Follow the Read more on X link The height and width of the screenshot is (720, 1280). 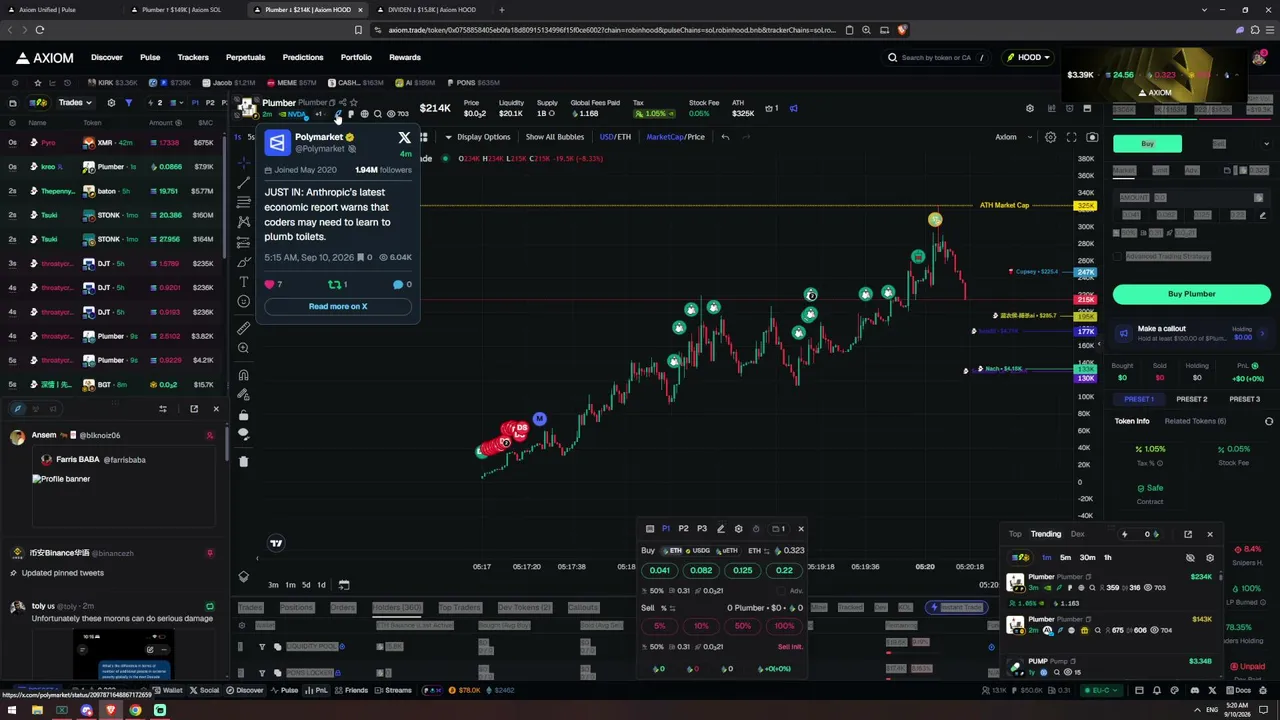[x=338, y=306]
